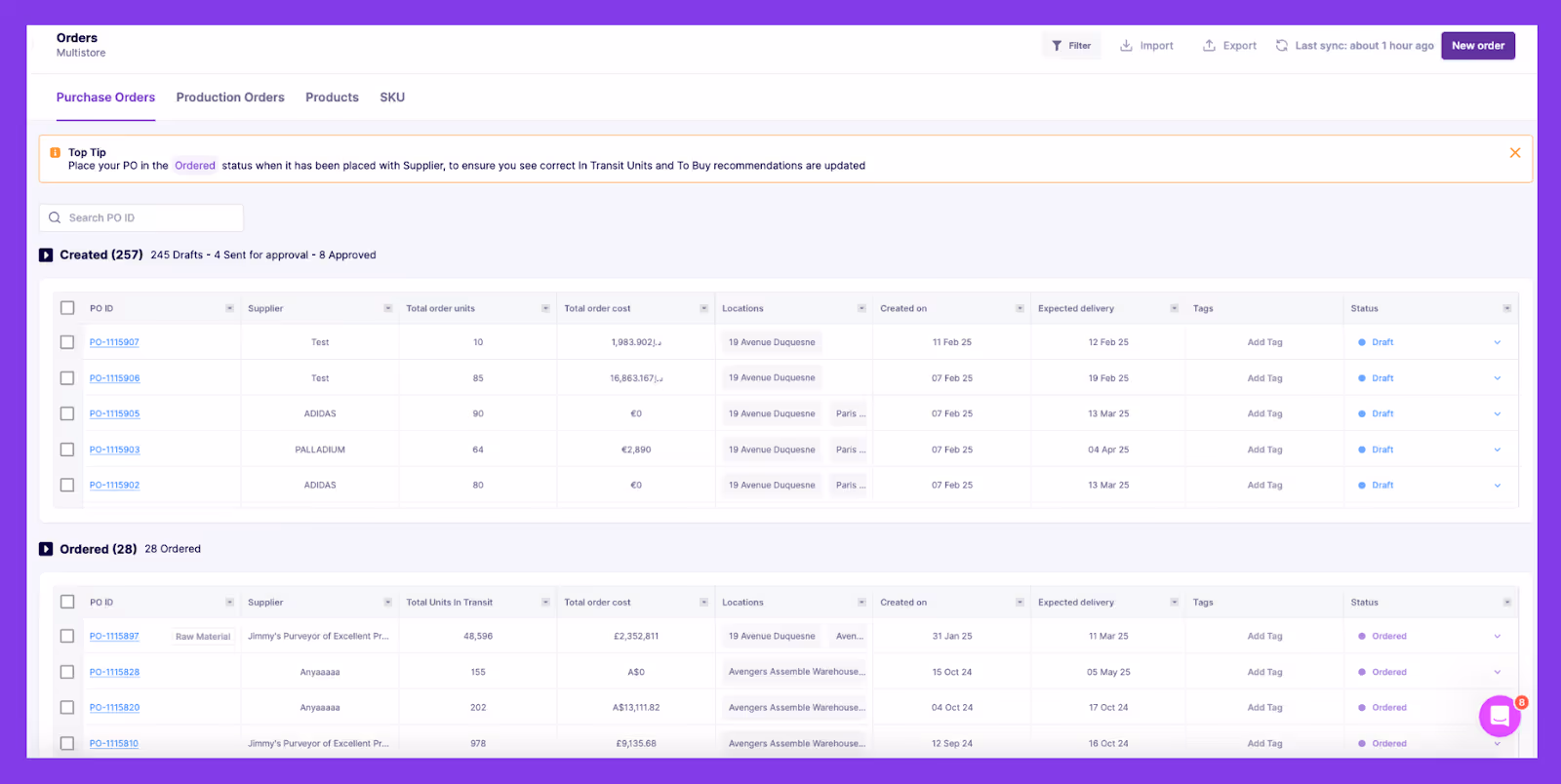Check the PO-1115897 row checkbox
The width and height of the screenshot is (1561, 784).
point(67,636)
